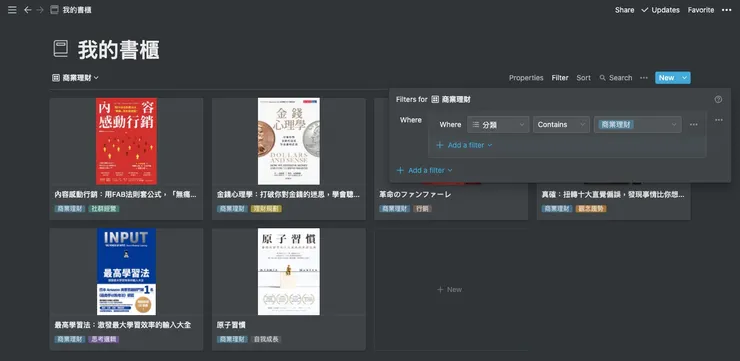Mark page as Favorite
The width and height of the screenshot is (740, 361).
701,10
